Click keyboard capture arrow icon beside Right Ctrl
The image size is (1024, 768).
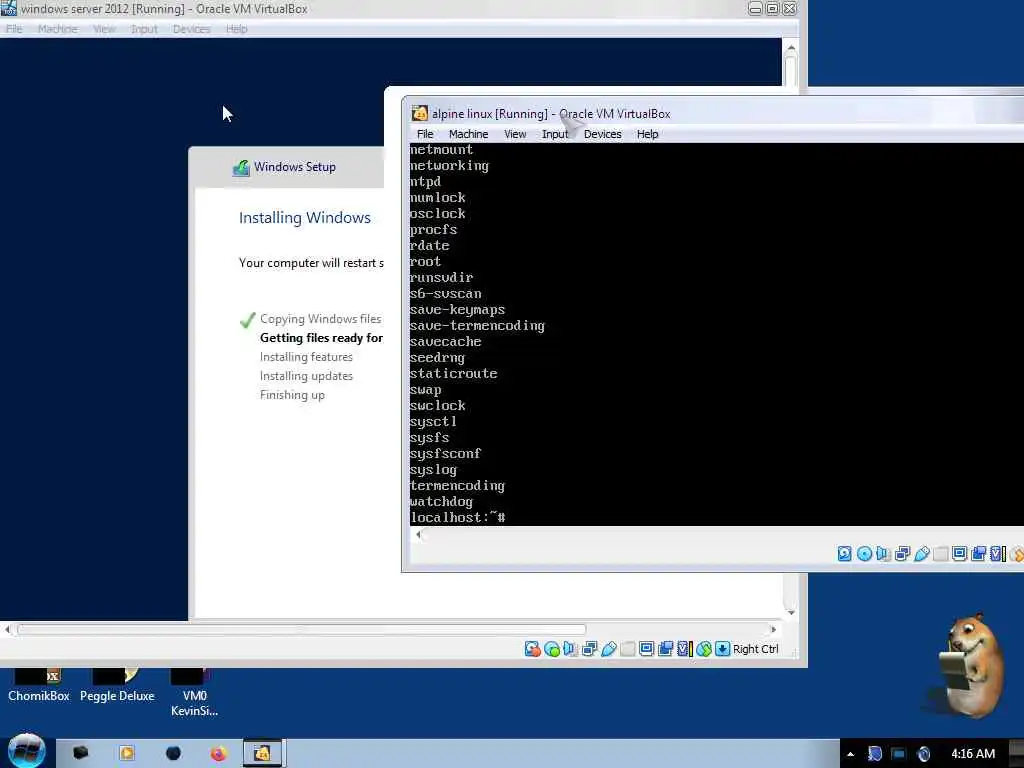coord(722,649)
